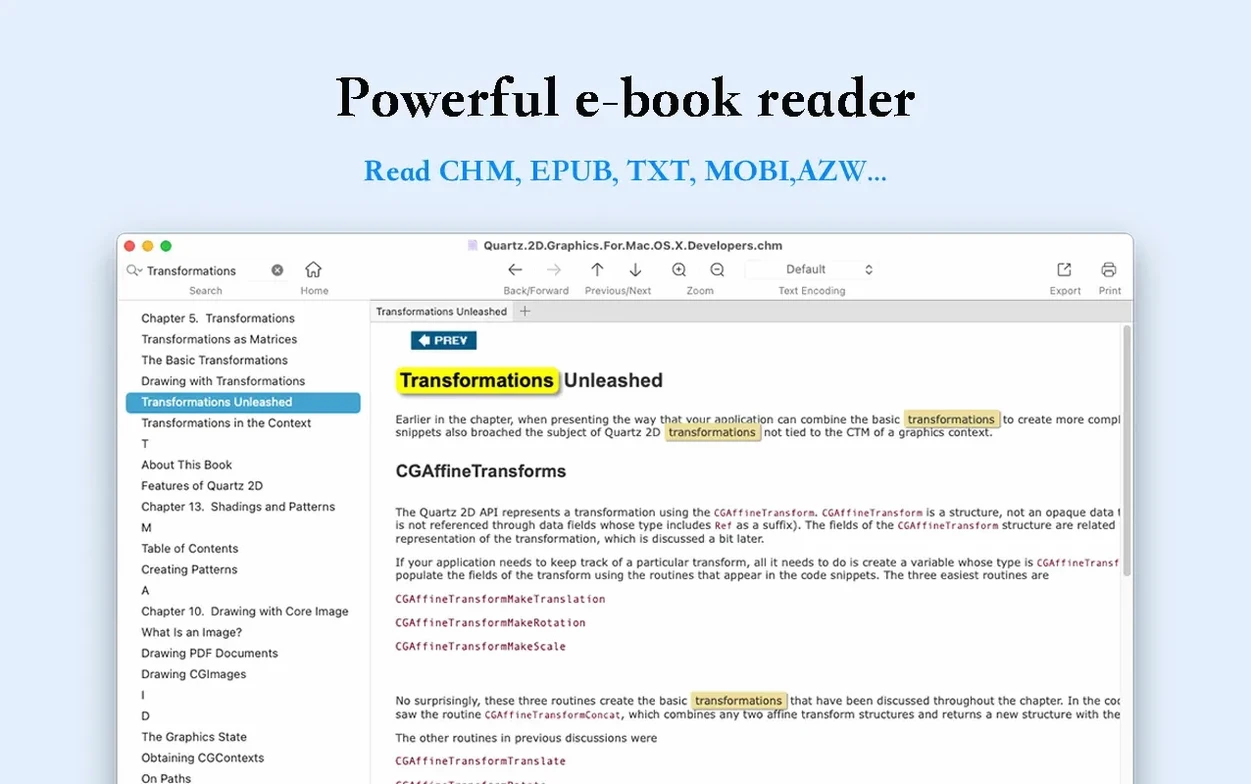Viewport: 1251px width, 784px height.
Task: Focus the Transformations search field
Action: (205, 271)
